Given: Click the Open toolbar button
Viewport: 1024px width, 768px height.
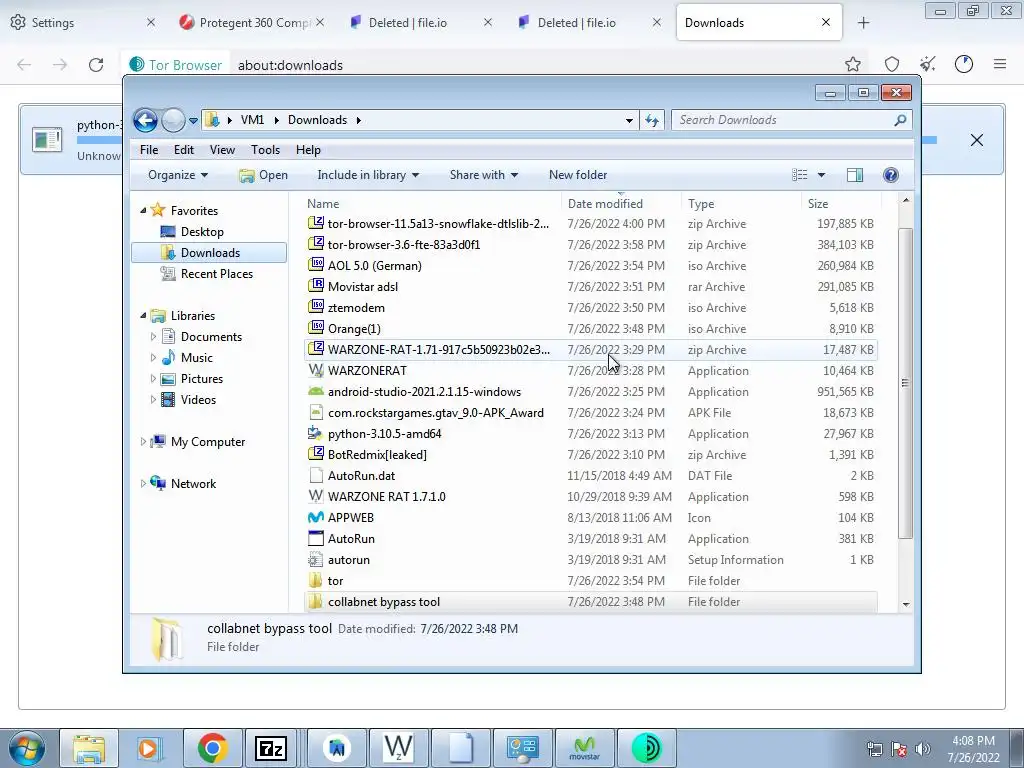Looking at the screenshot, I should [x=264, y=175].
